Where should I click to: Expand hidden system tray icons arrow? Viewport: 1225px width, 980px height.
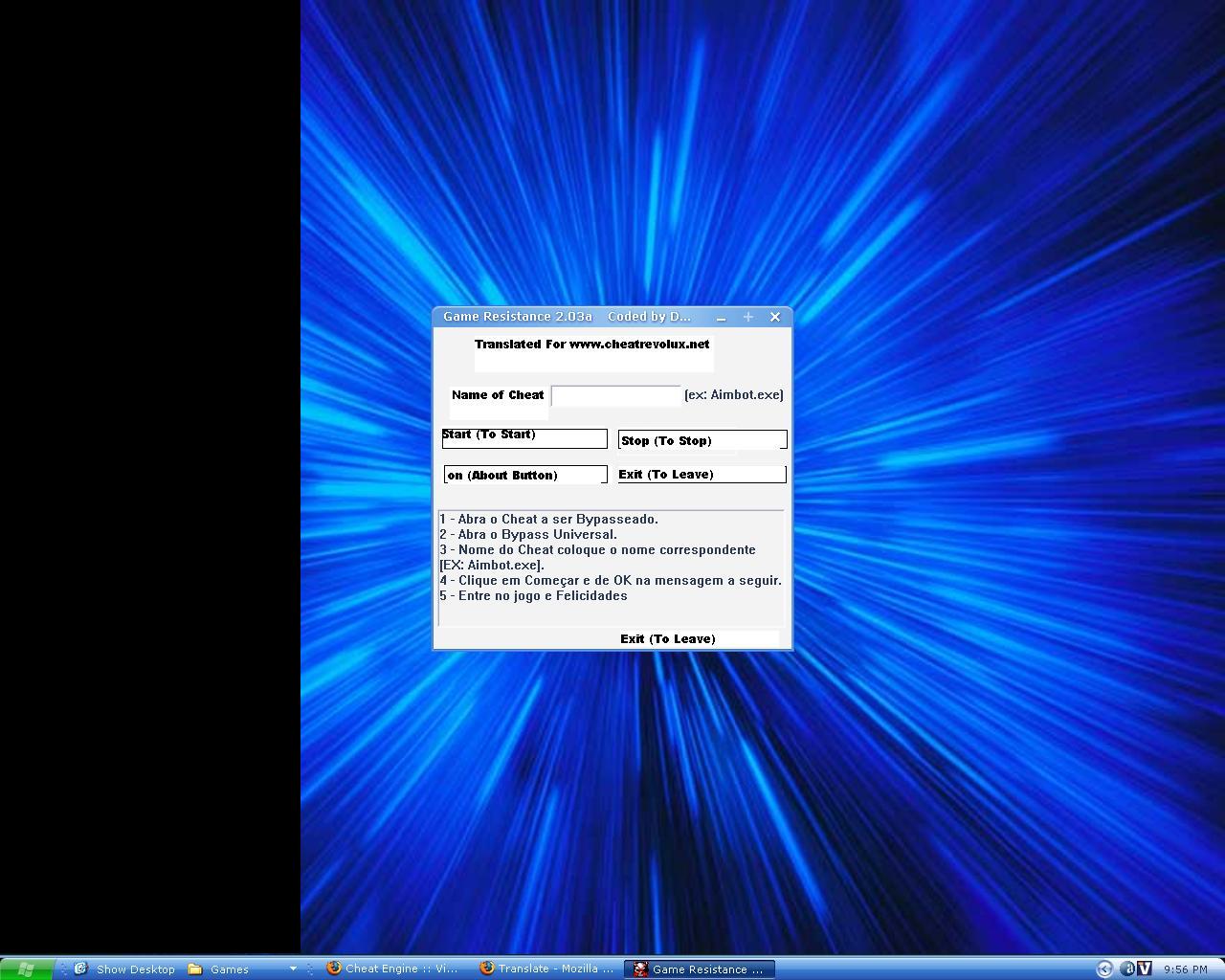[1104, 969]
